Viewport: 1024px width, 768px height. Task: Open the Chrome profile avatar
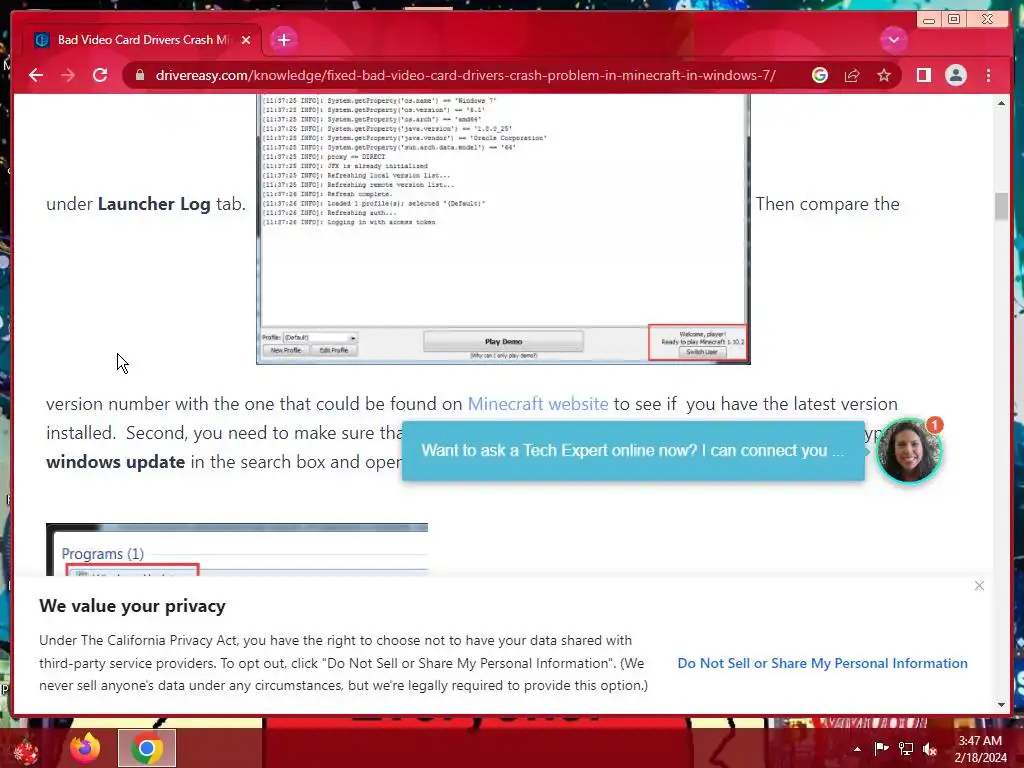[x=955, y=75]
